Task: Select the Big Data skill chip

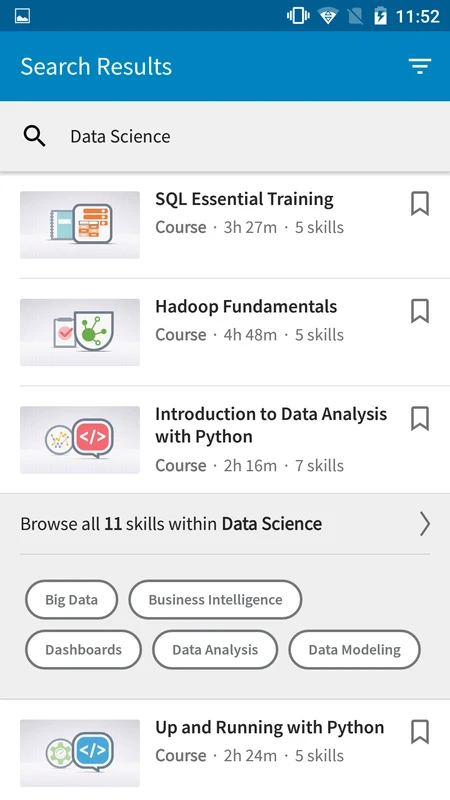Action: point(71,599)
